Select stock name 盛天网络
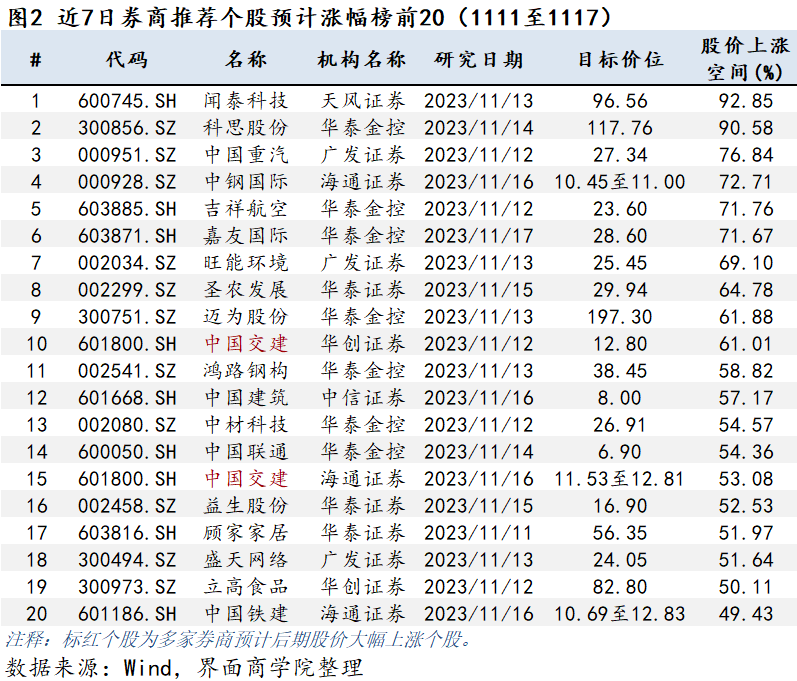This screenshot has width=797, height=681. (246, 560)
